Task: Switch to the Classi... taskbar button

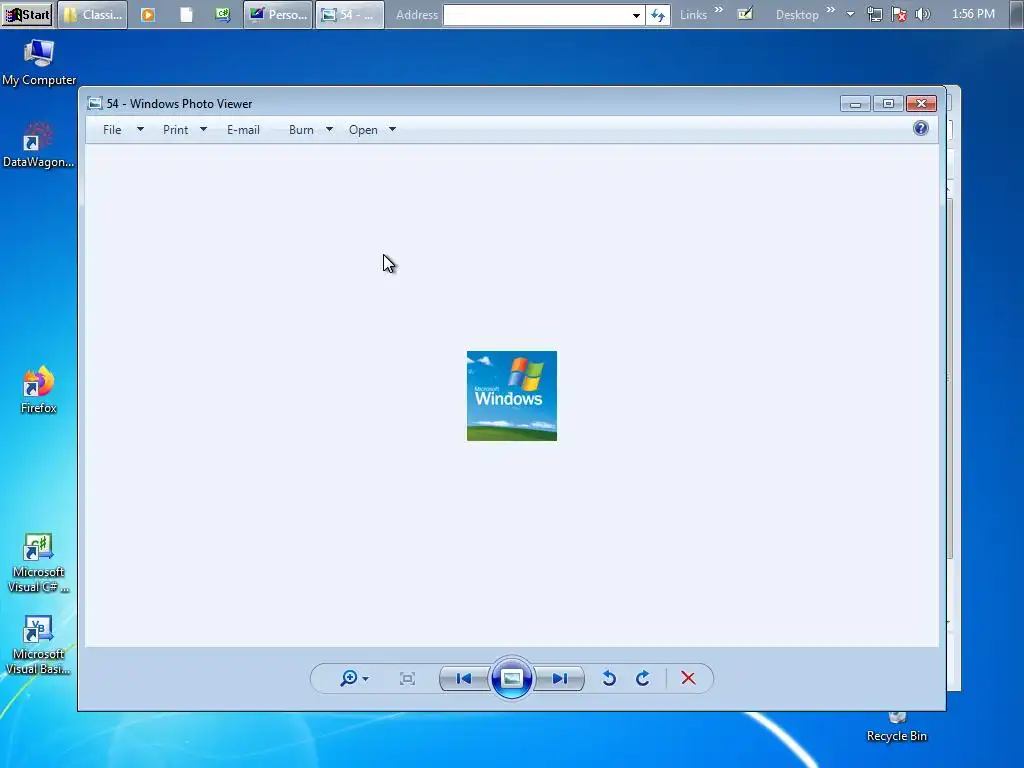Action: 93,14
